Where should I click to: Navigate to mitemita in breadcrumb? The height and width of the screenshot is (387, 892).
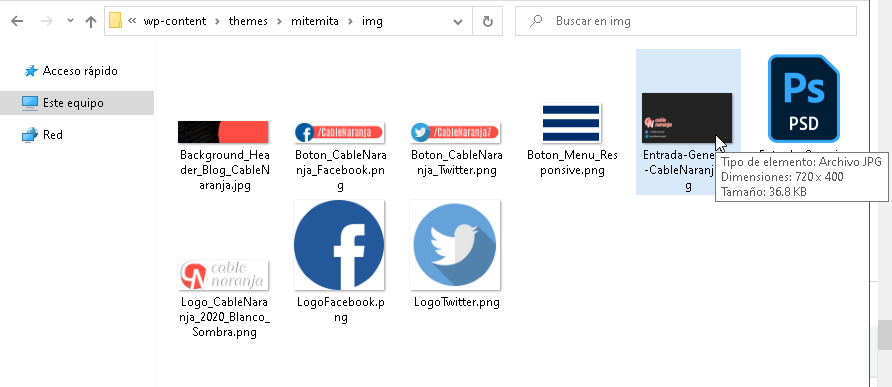315,22
